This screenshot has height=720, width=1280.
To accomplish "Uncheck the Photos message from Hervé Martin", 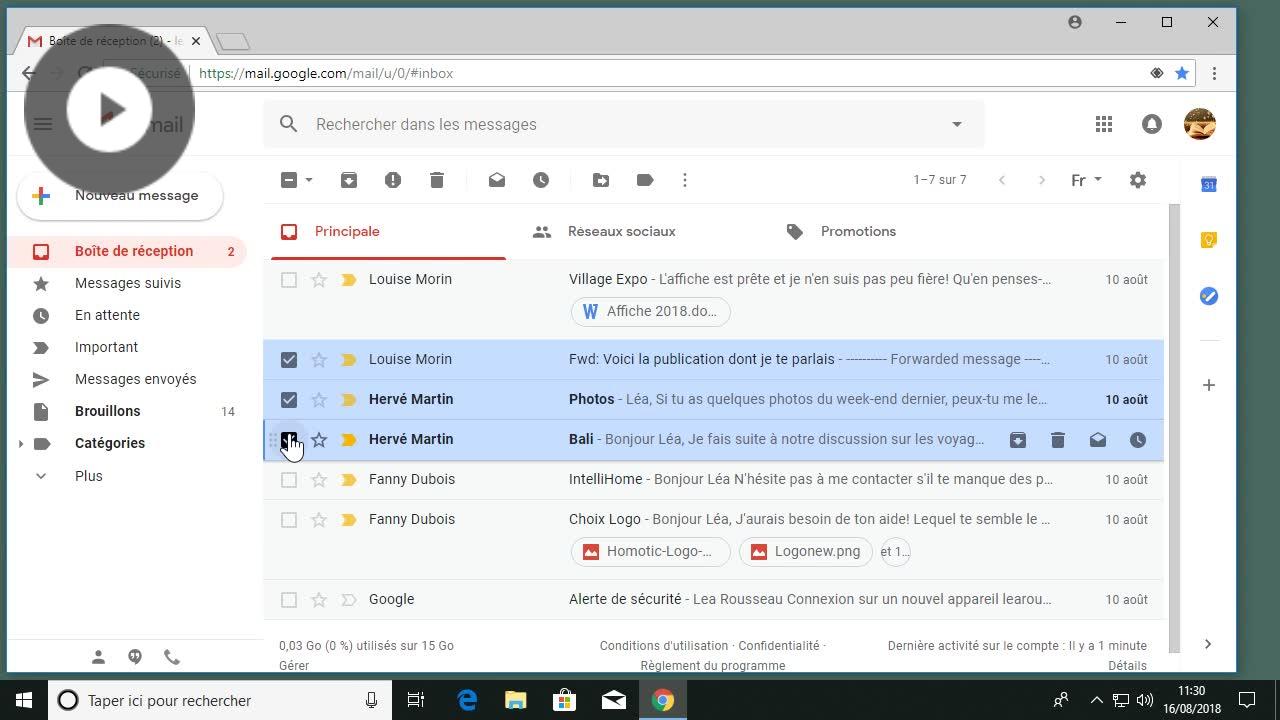I will (x=289, y=400).
